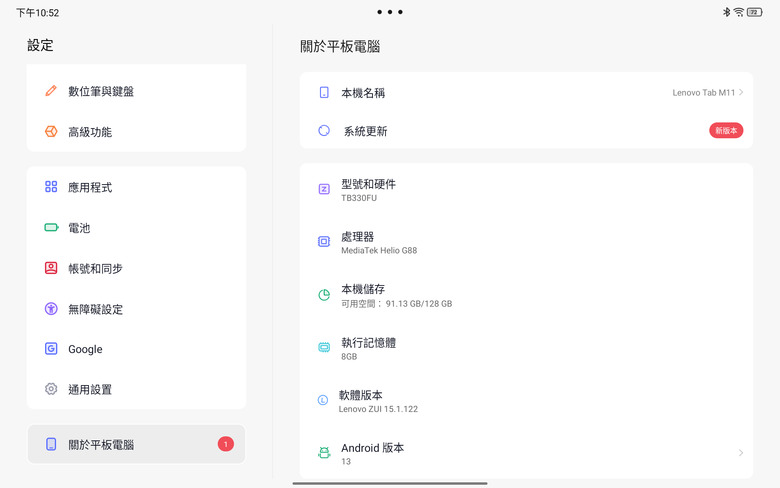Image resolution: width=780 pixels, height=488 pixels.
Task: Tap the 型號和硬件 heading
Action: (x=369, y=185)
